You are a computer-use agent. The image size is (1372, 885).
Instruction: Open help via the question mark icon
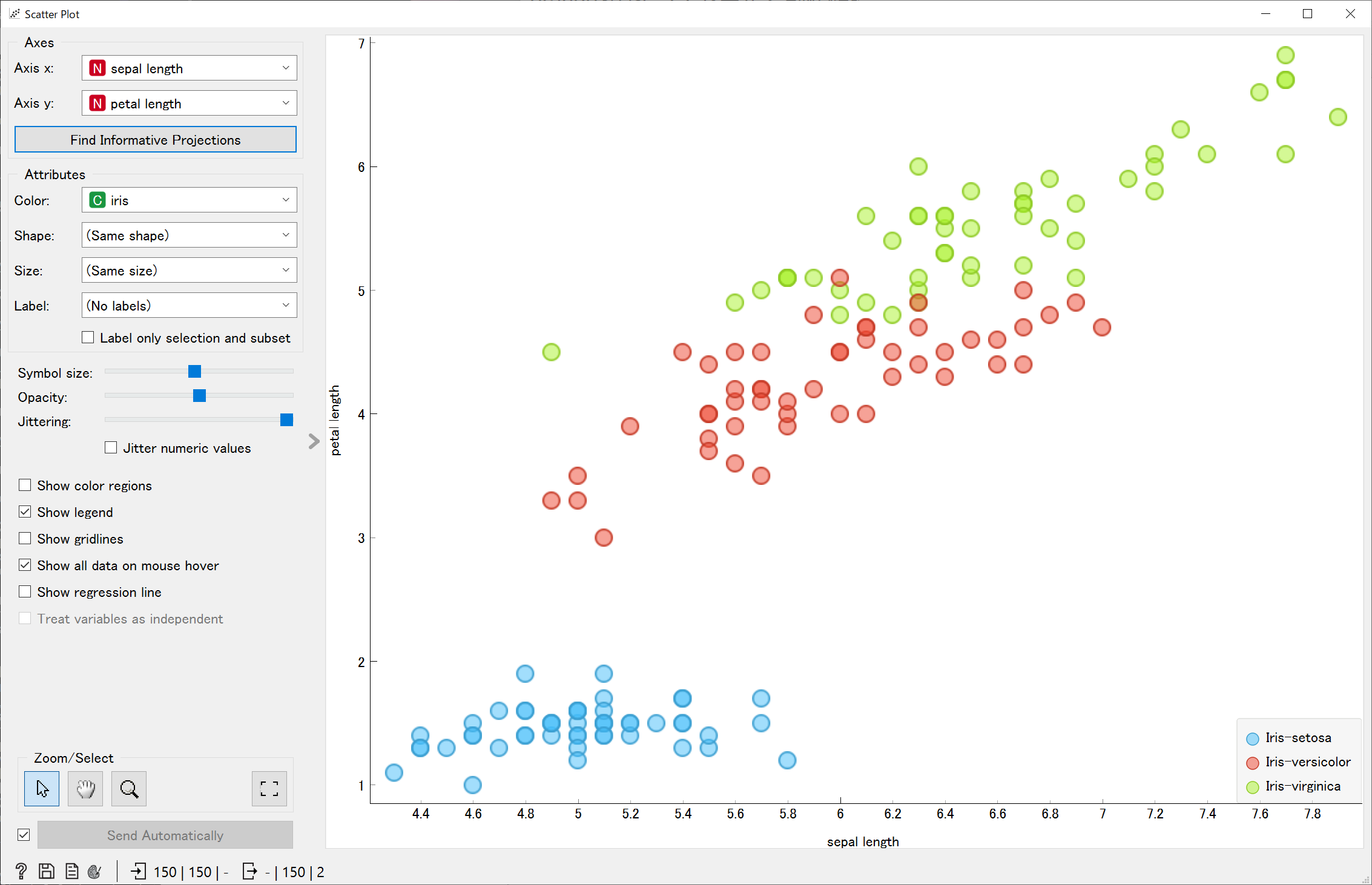pyautogui.click(x=22, y=871)
